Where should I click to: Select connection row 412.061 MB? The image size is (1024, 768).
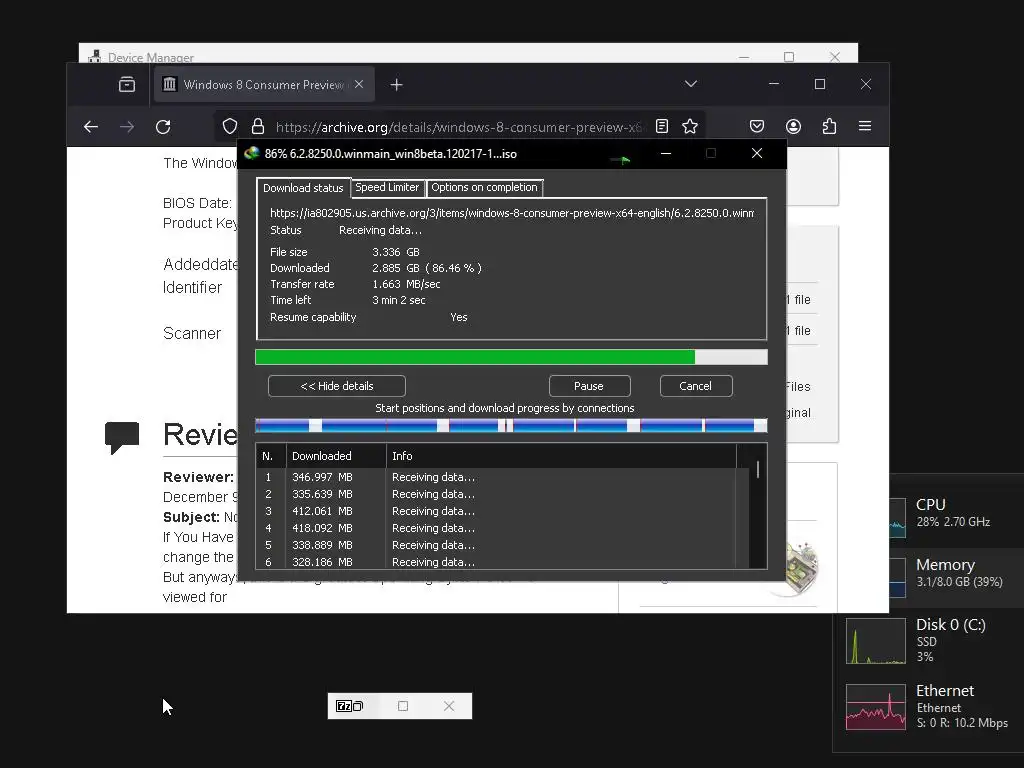(x=496, y=511)
